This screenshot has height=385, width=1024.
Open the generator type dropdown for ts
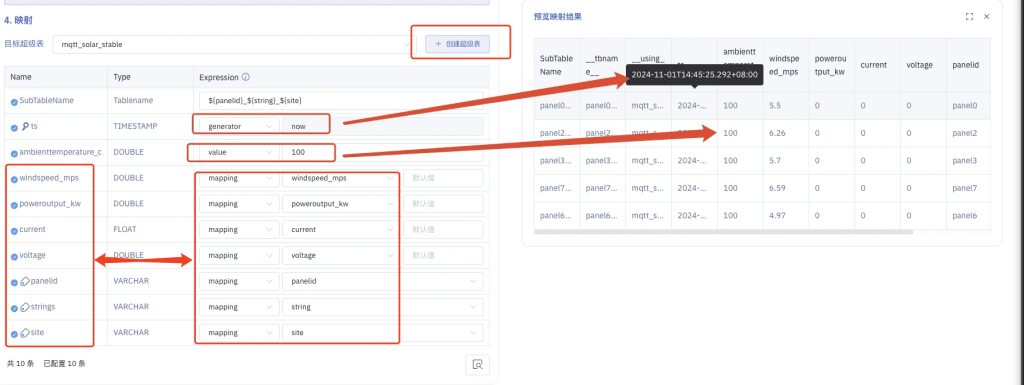[239, 126]
